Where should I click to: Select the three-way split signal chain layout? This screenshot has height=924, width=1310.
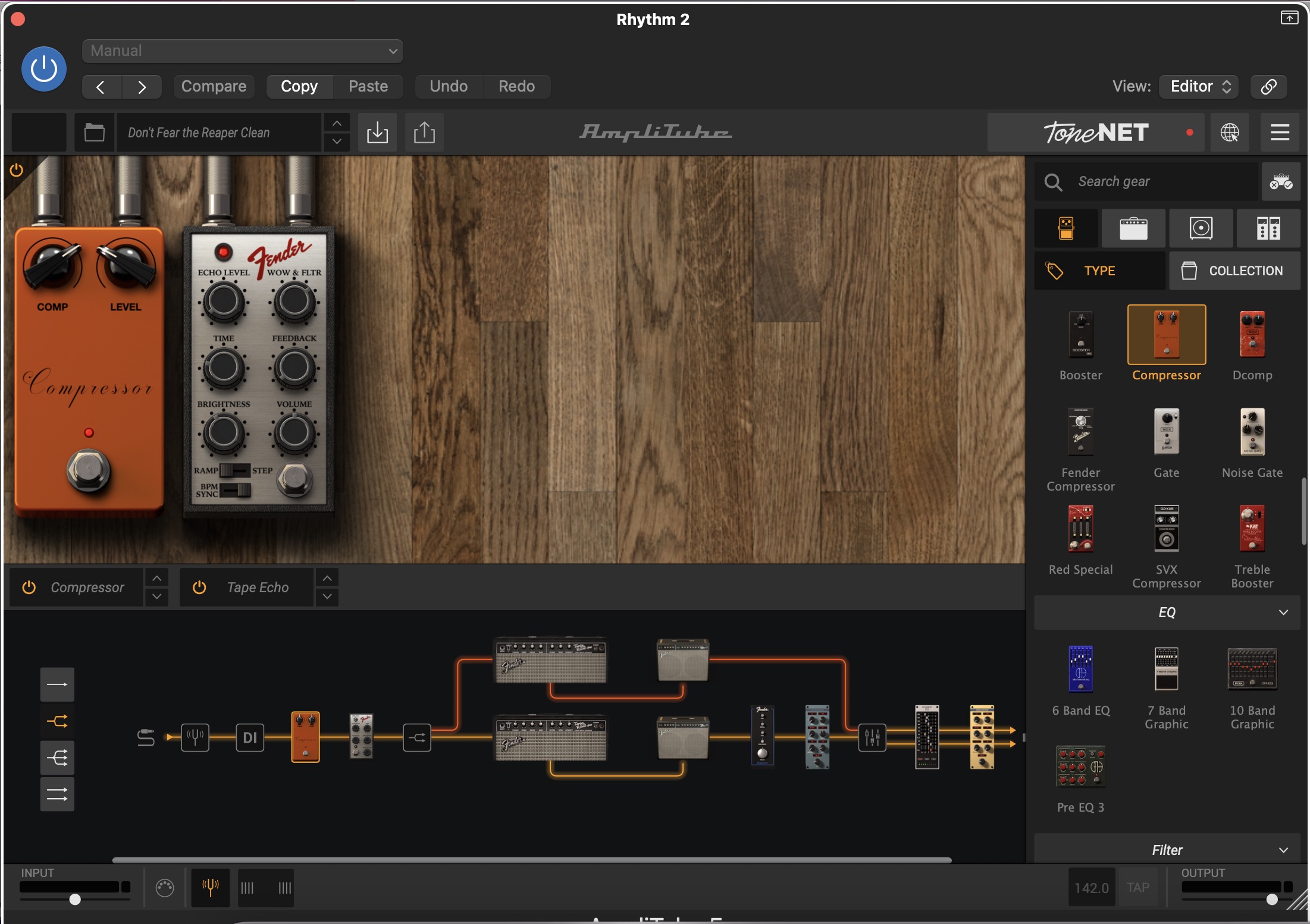[x=57, y=758]
